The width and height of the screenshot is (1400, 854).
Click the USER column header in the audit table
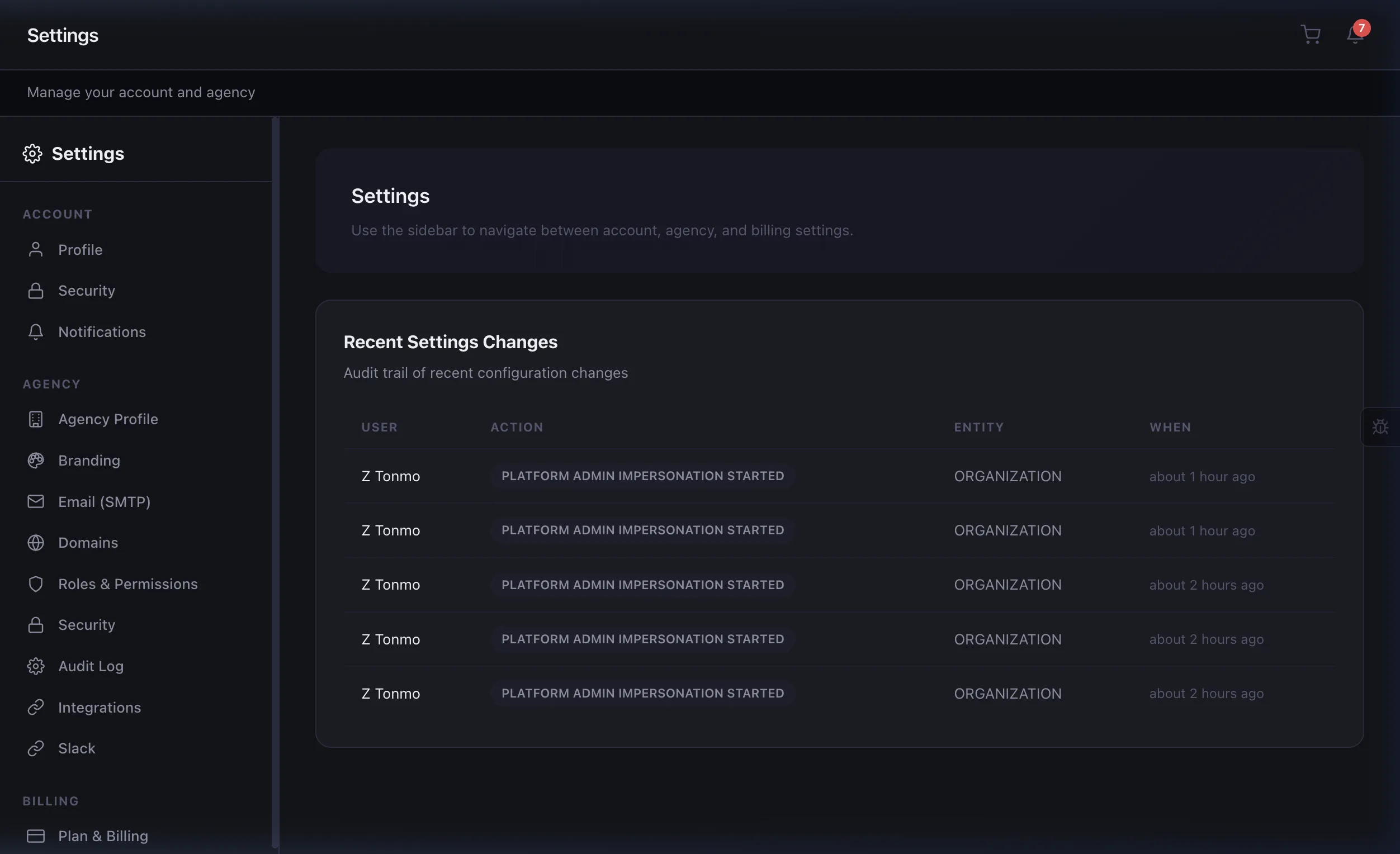coord(379,427)
